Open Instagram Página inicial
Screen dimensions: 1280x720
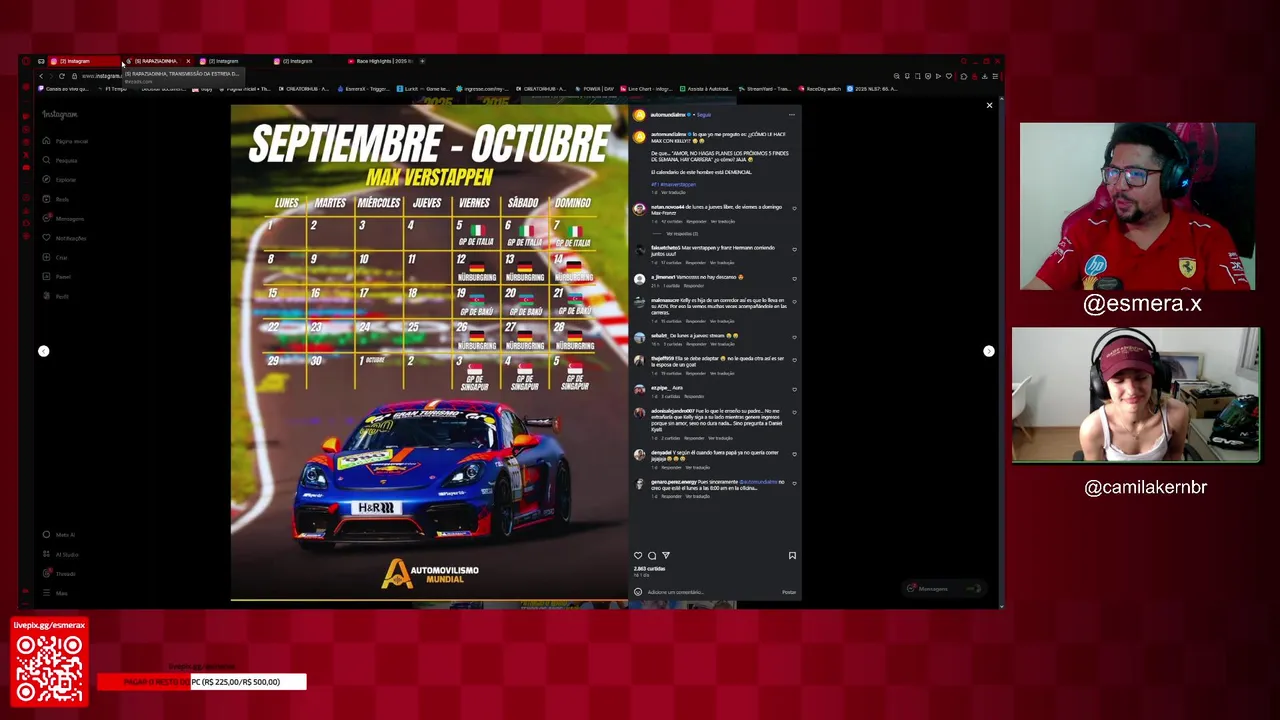tap(65, 141)
